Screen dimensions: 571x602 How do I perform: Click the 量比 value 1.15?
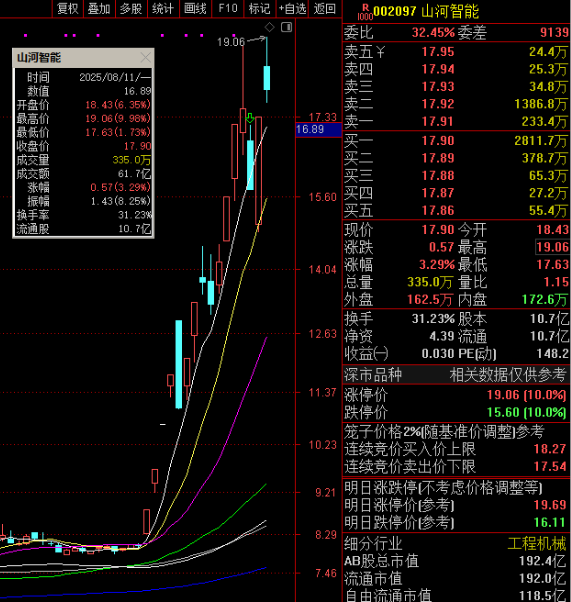(556, 282)
